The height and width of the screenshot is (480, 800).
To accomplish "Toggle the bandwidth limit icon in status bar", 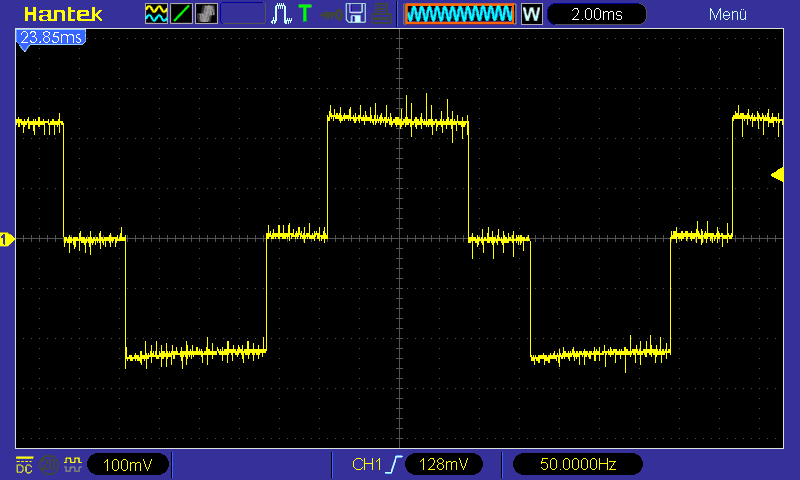I will tap(48, 465).
